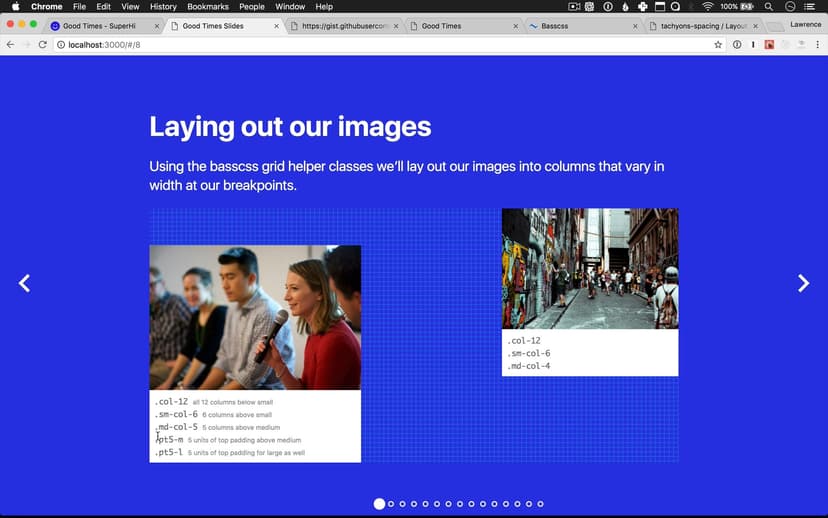
Task: Switch to the Good Times - SuperHi tab
Action: 100,26
